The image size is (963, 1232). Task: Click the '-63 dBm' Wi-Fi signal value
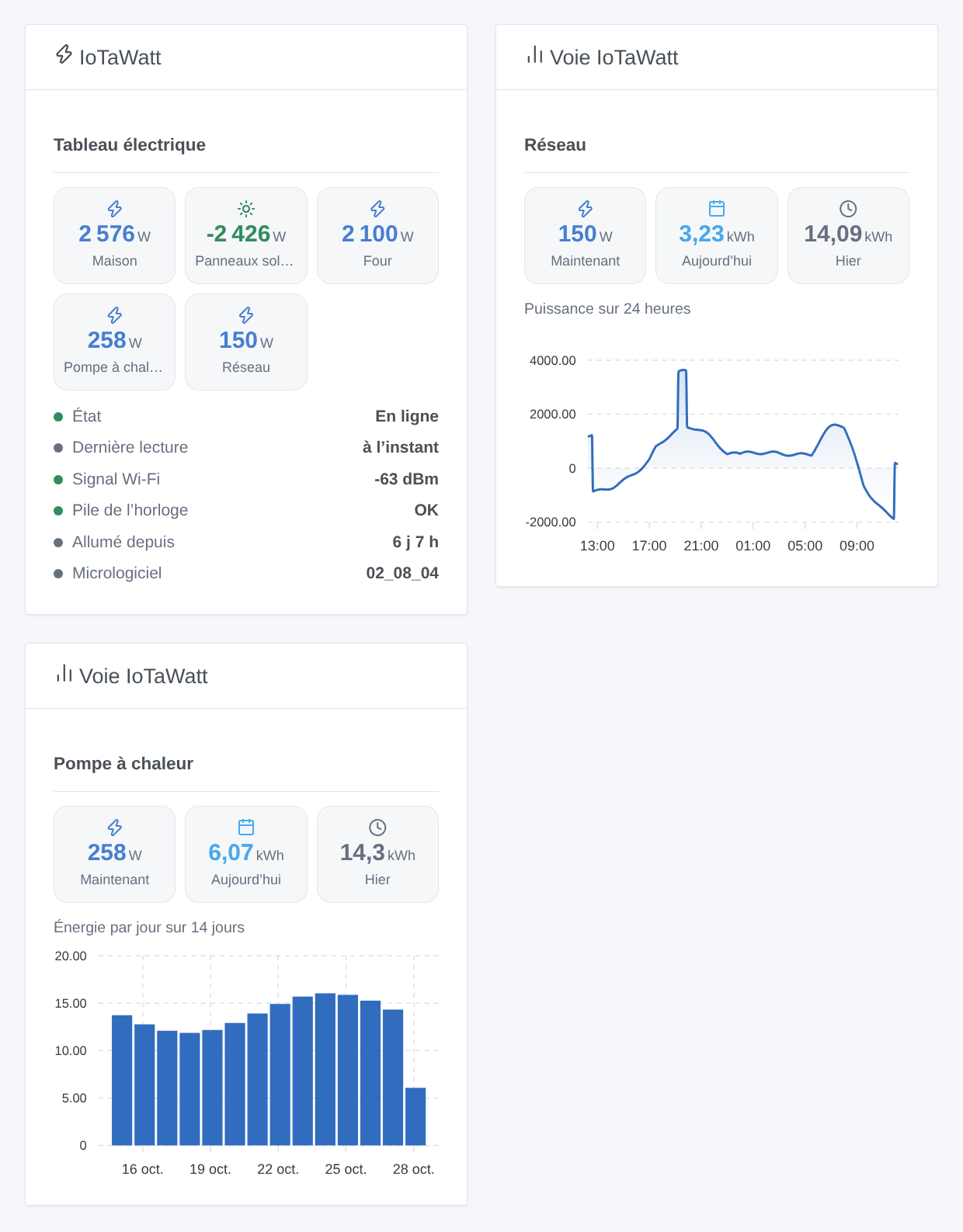pos(406,479)
